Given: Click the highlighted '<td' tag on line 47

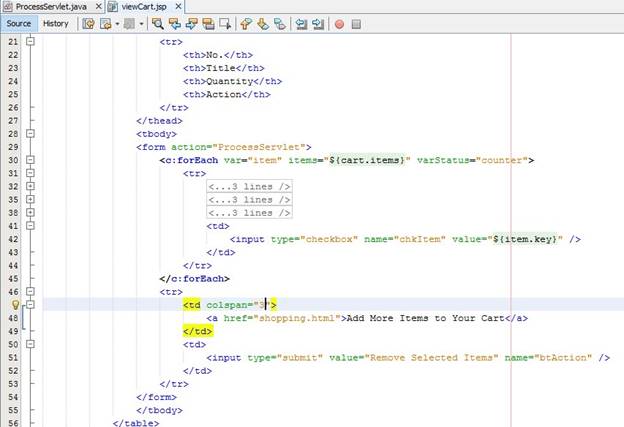Looking at the screenshot, I should click(x=192, y=305).
